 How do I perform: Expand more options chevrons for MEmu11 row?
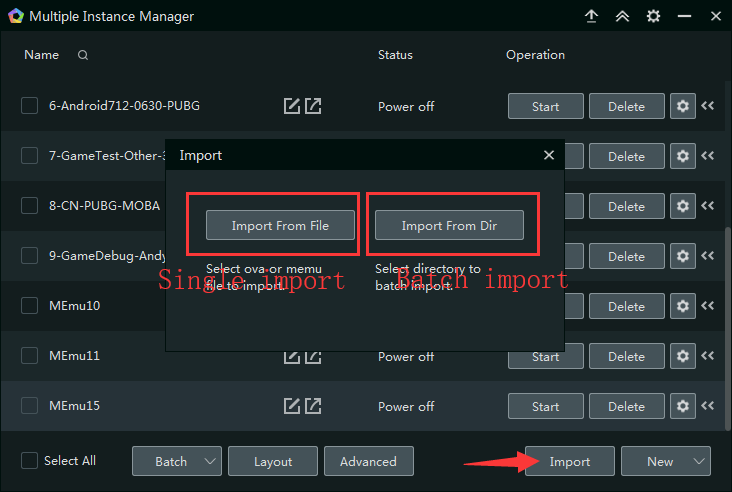click(x=708, y=356)
